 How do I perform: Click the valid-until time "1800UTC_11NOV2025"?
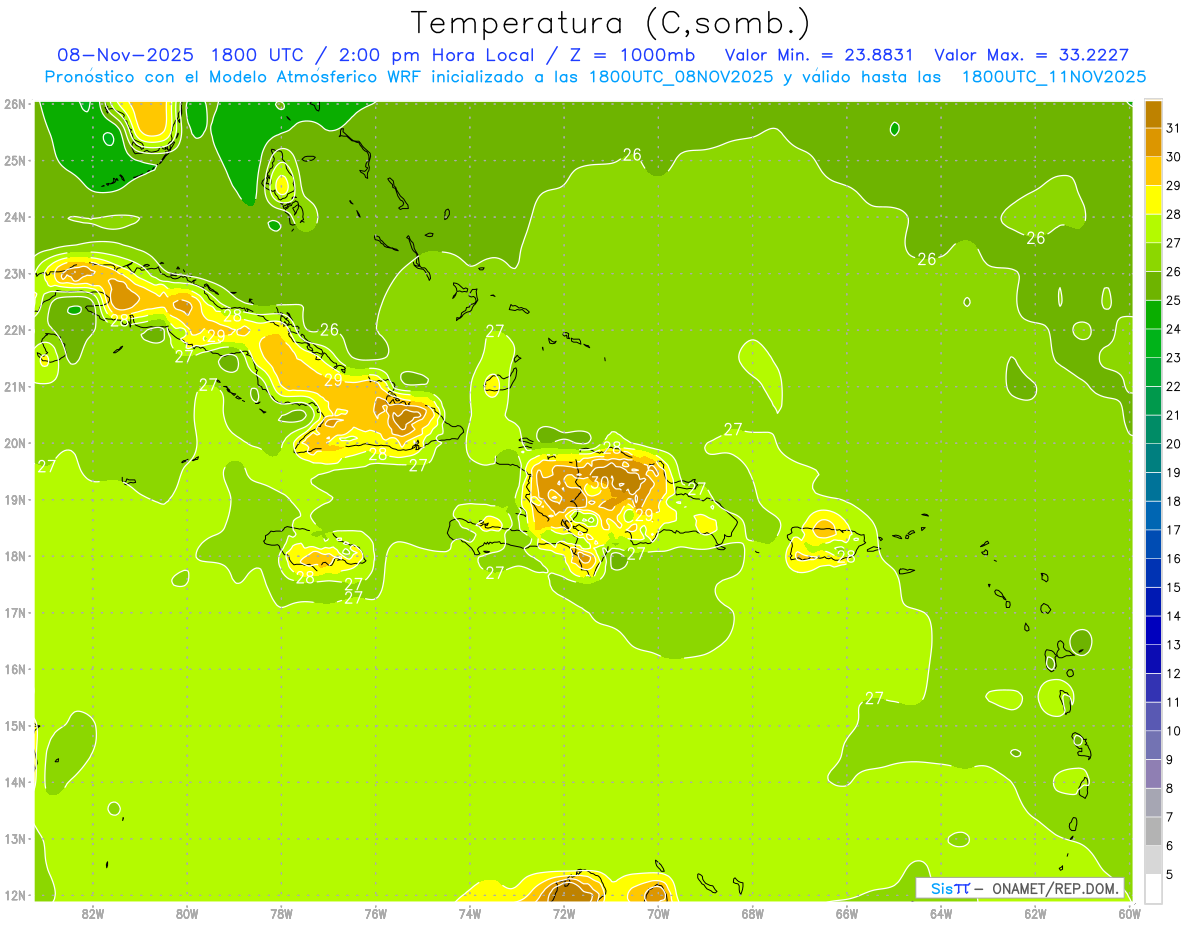[x=1054, y=77]
